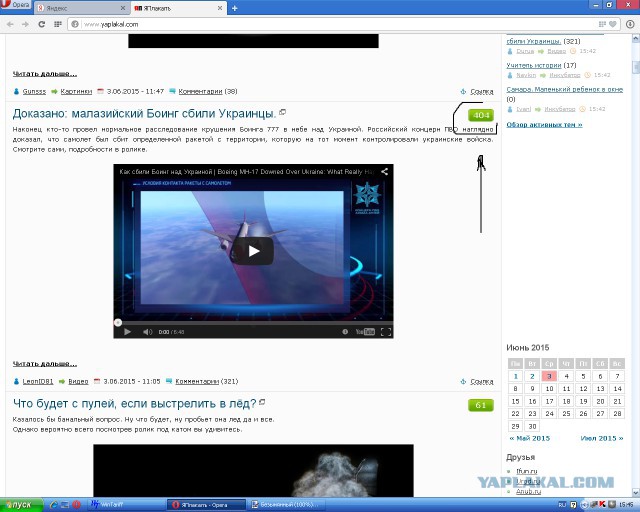Open the Windows Пуск start button
This screenshot has height=512, width=640.
pos(21,505)
